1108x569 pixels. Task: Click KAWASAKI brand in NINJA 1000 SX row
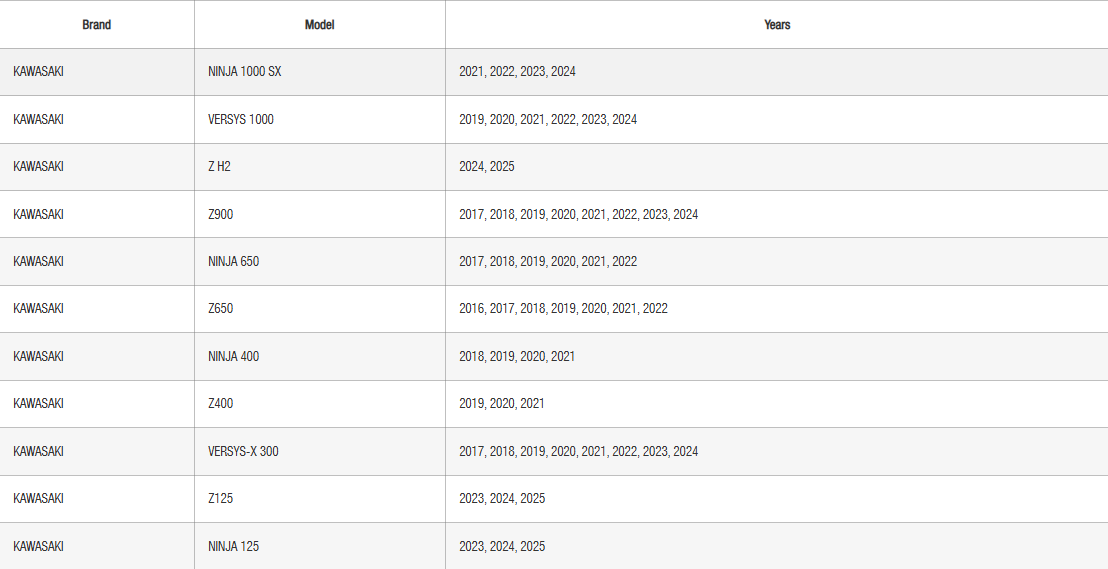39,72
